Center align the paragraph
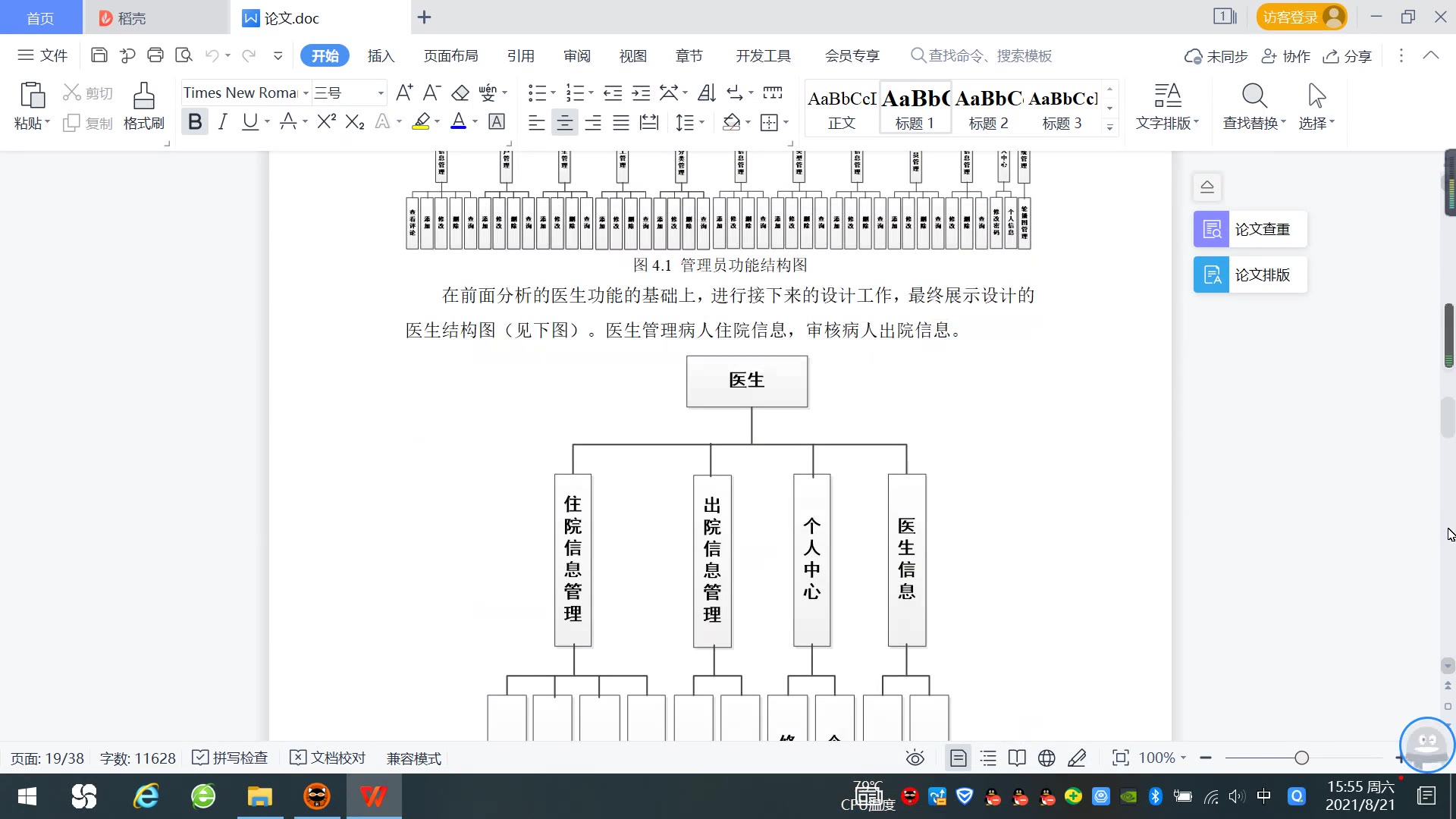Image resolution: width=1456 pixels, height=819 pixels. tap(564, 123)
